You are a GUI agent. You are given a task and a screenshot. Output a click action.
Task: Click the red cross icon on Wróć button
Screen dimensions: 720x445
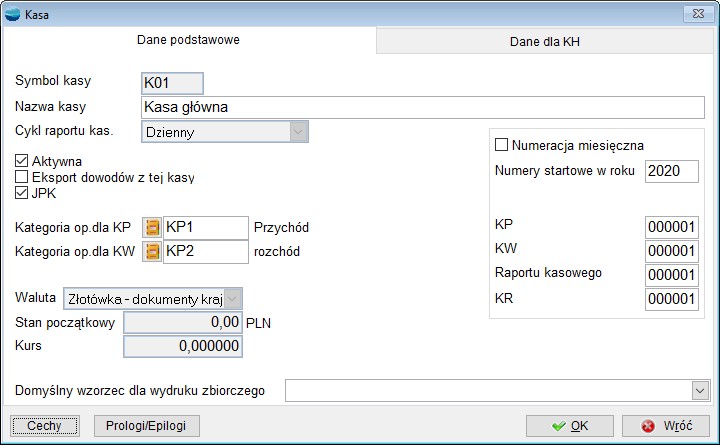[x=648, y=426]
